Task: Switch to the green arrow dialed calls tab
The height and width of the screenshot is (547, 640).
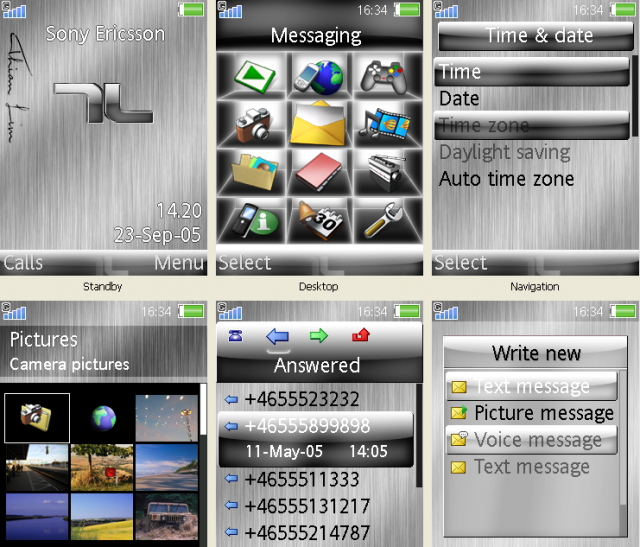Action: (x=319, y=336)
